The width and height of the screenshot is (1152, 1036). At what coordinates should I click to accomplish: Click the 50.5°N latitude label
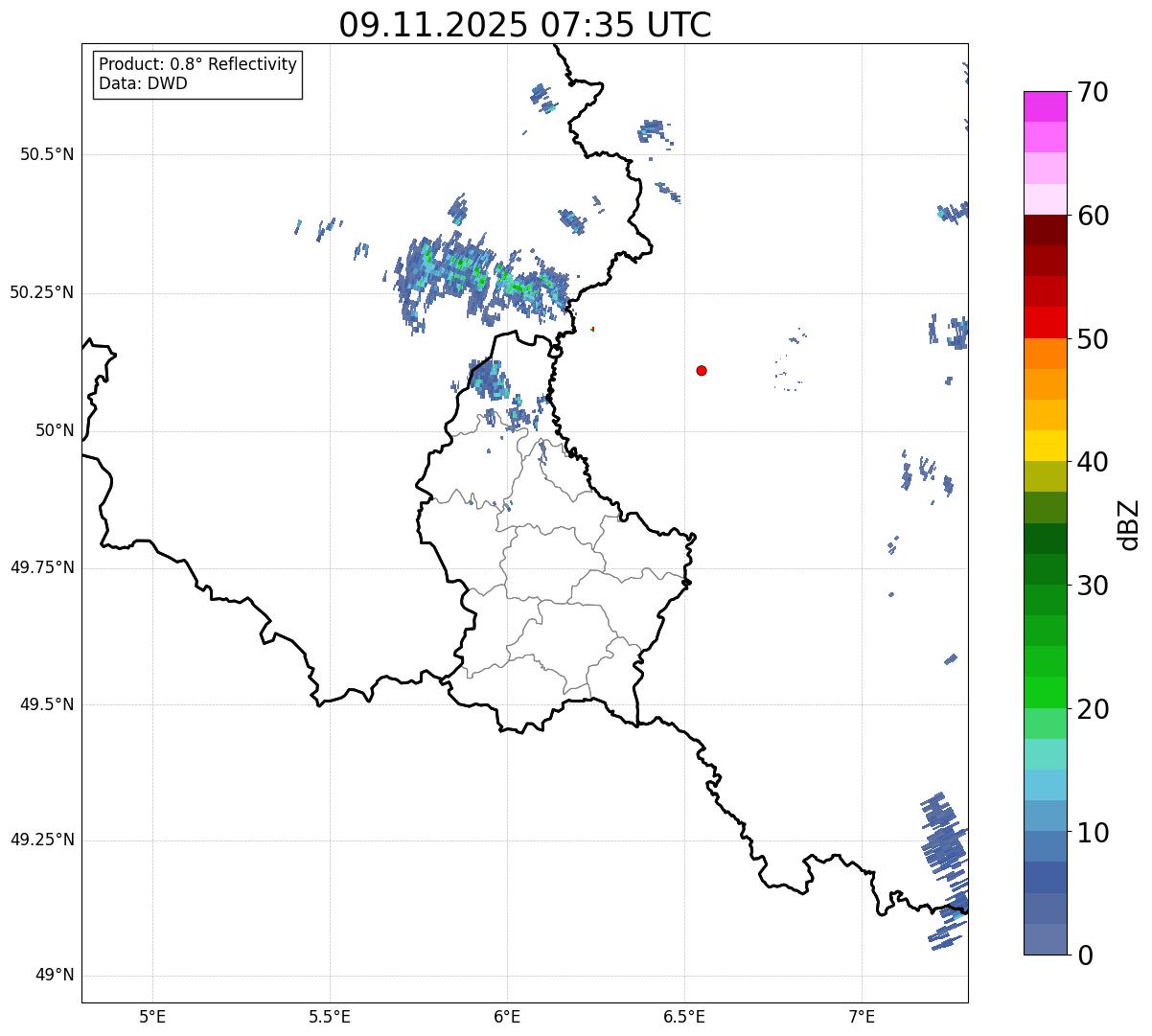[47, 154]
